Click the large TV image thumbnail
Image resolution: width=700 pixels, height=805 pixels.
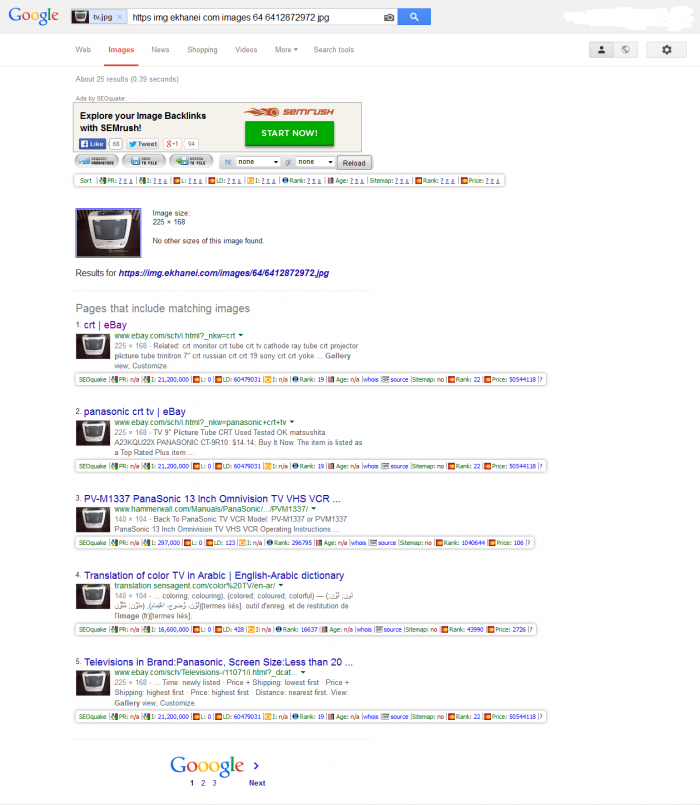pos(108,233)
